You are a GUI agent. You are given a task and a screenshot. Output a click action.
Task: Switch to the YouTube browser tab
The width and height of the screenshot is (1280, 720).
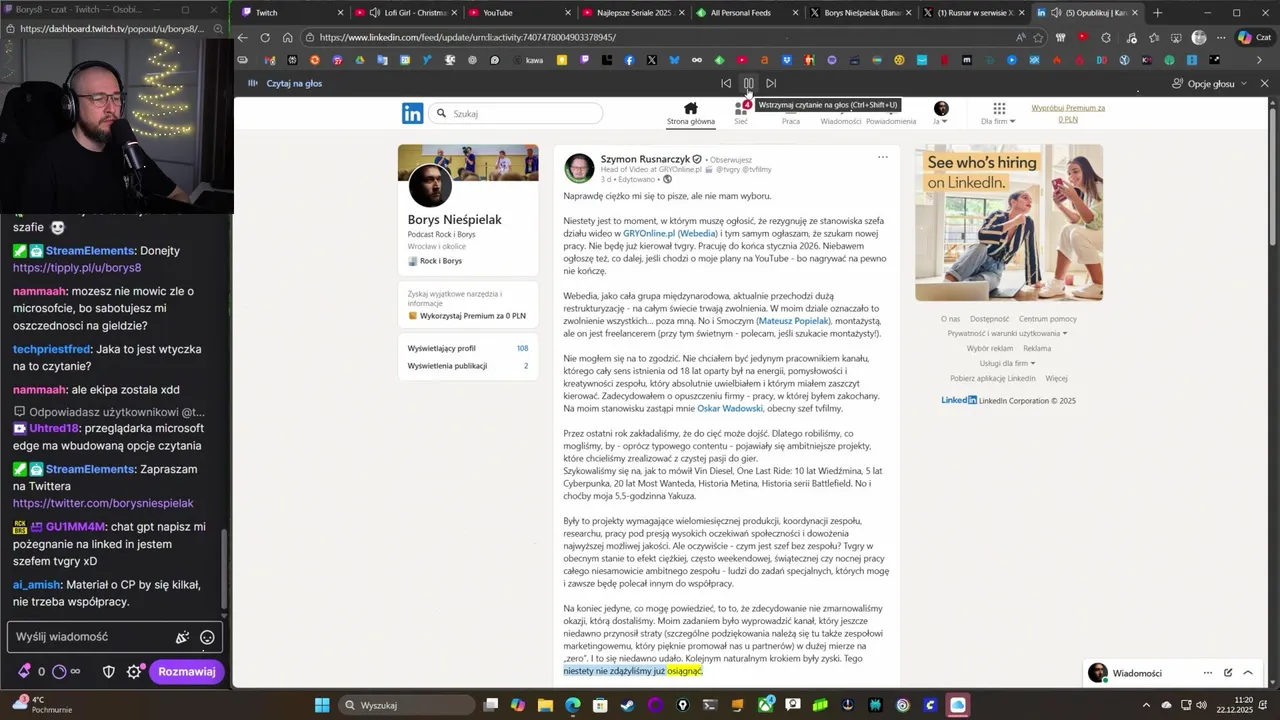(518, 13)
